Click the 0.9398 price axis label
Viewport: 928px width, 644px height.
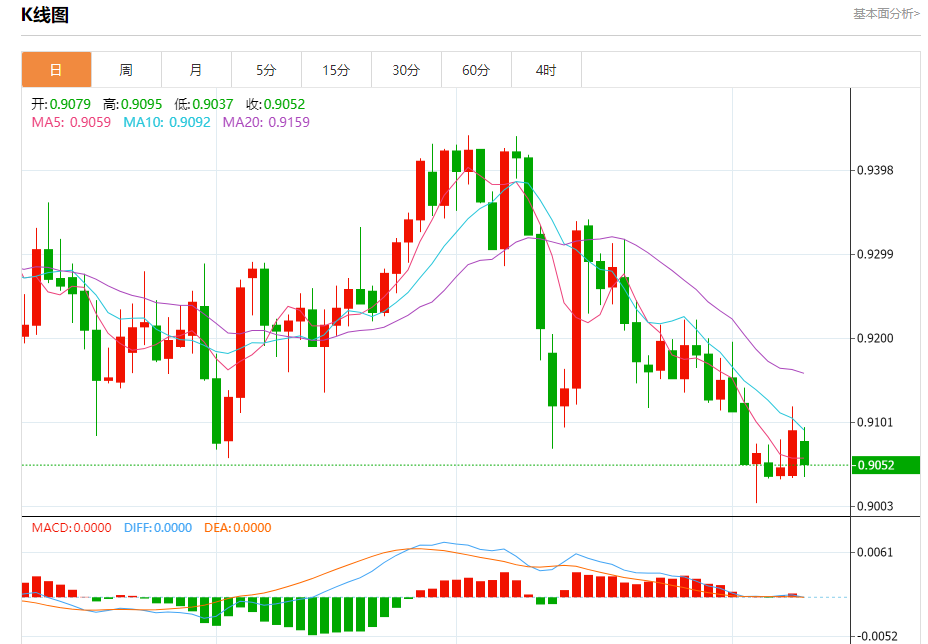[x=875, y=170]
